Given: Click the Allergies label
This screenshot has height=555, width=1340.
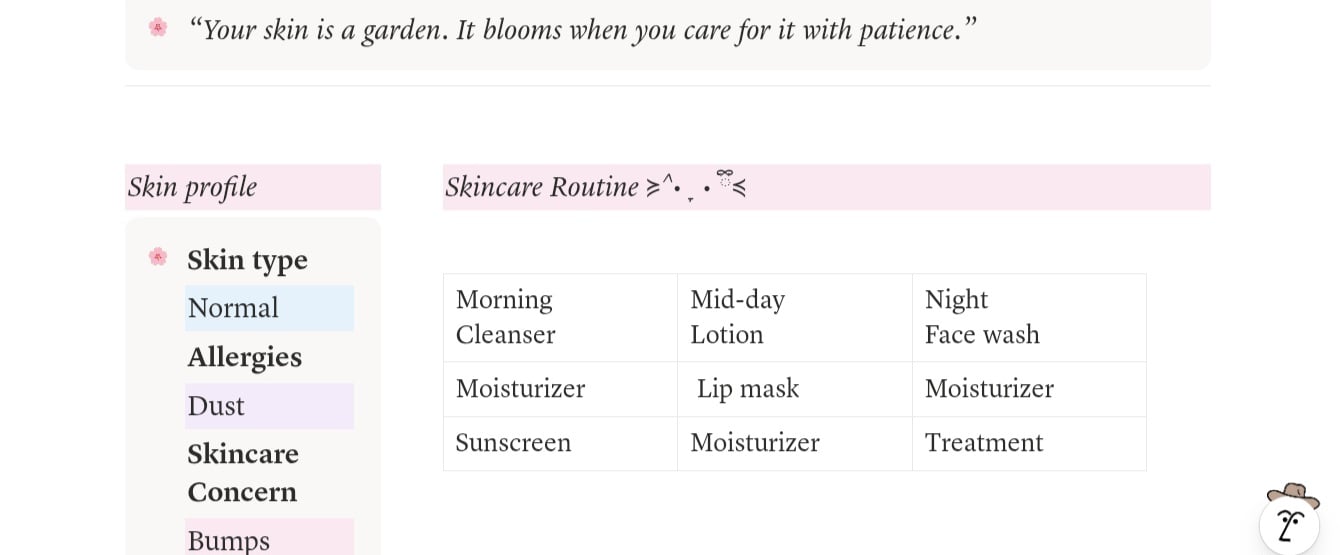Looking at the screenshot, I should [x=244, y=357].
